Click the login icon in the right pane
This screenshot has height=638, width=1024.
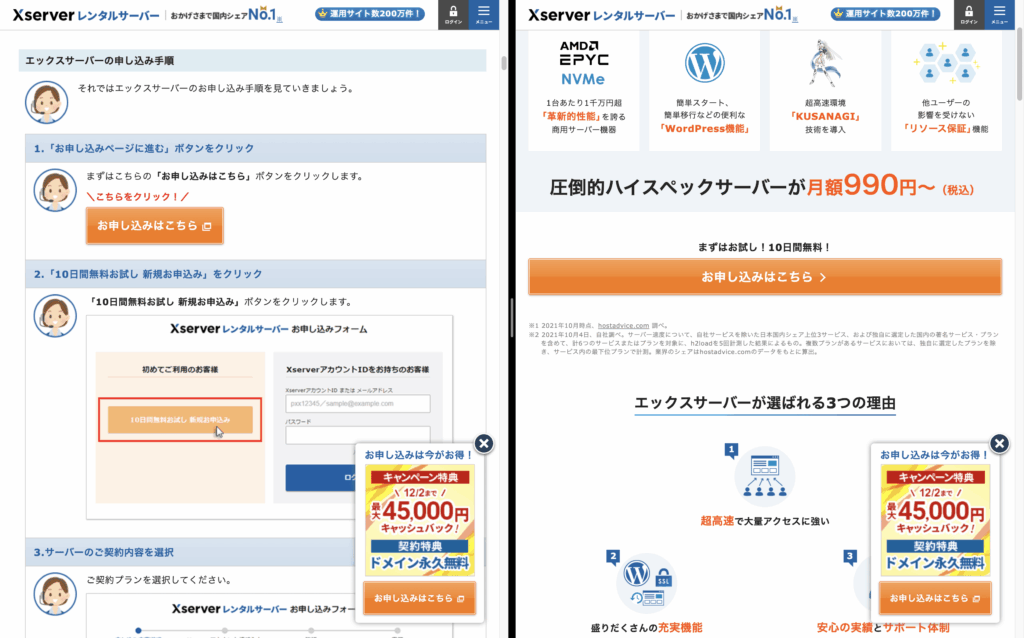[968, 14]
